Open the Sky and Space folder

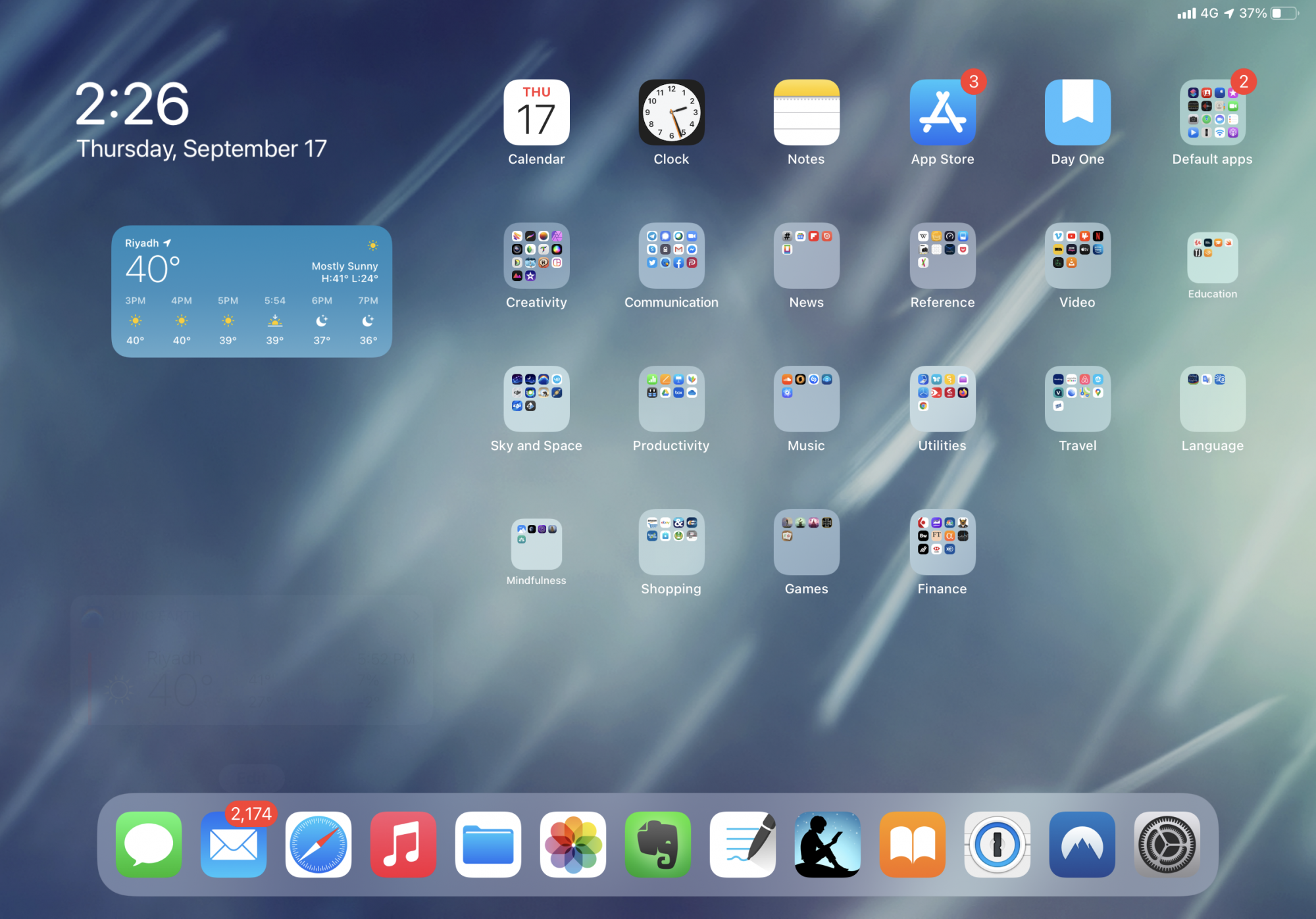(x=536, y=399)
